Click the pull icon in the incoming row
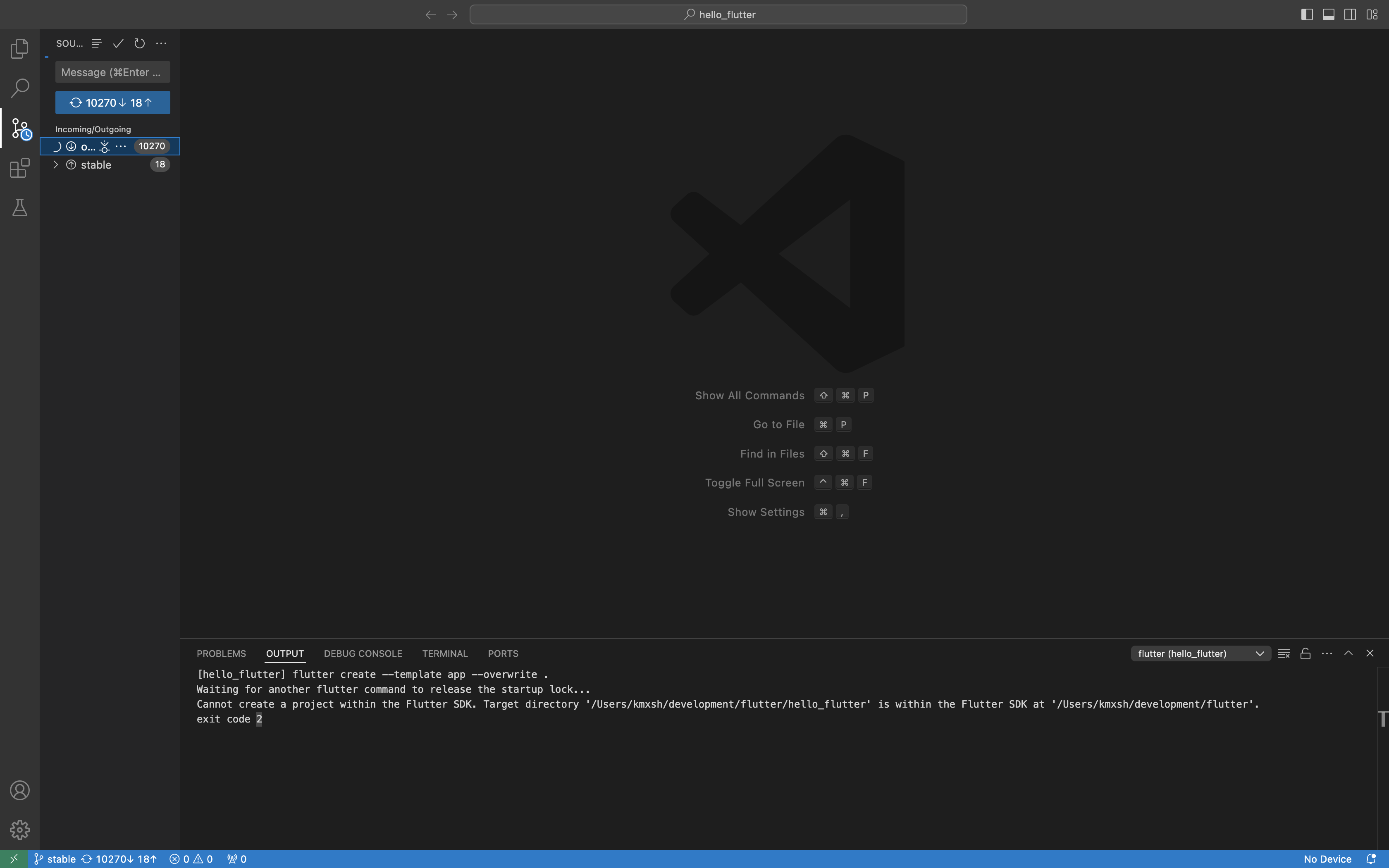The height and width of the screenshot is (868, 1389). tap(105, 146)
